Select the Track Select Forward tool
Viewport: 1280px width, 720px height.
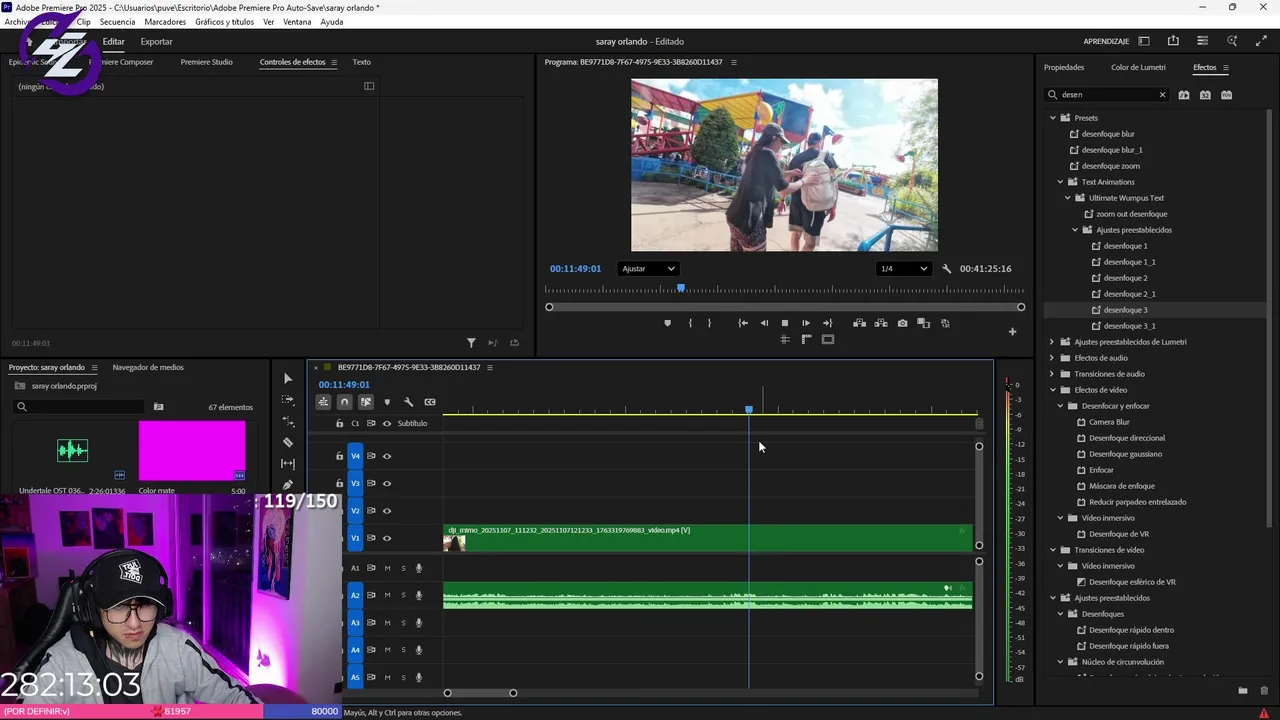pyautogui.click(x=288, y=399)
